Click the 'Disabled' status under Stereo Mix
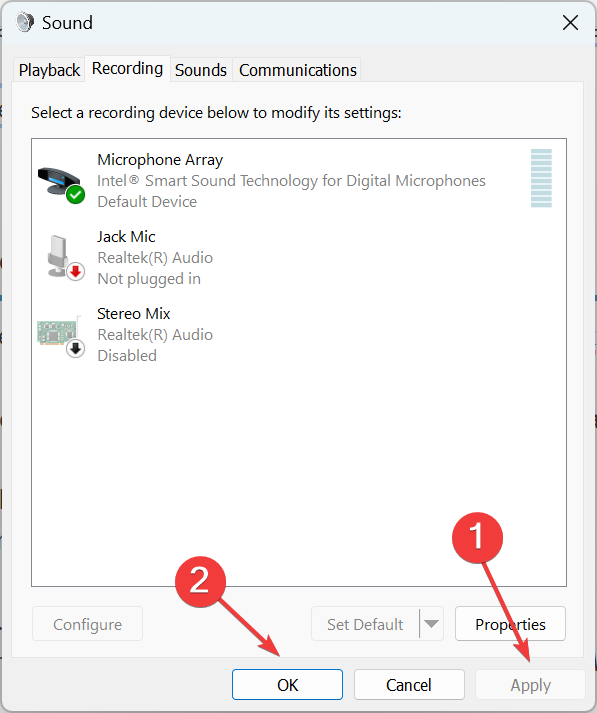This screenshot has height=713, width=597. tap(127, 355)
